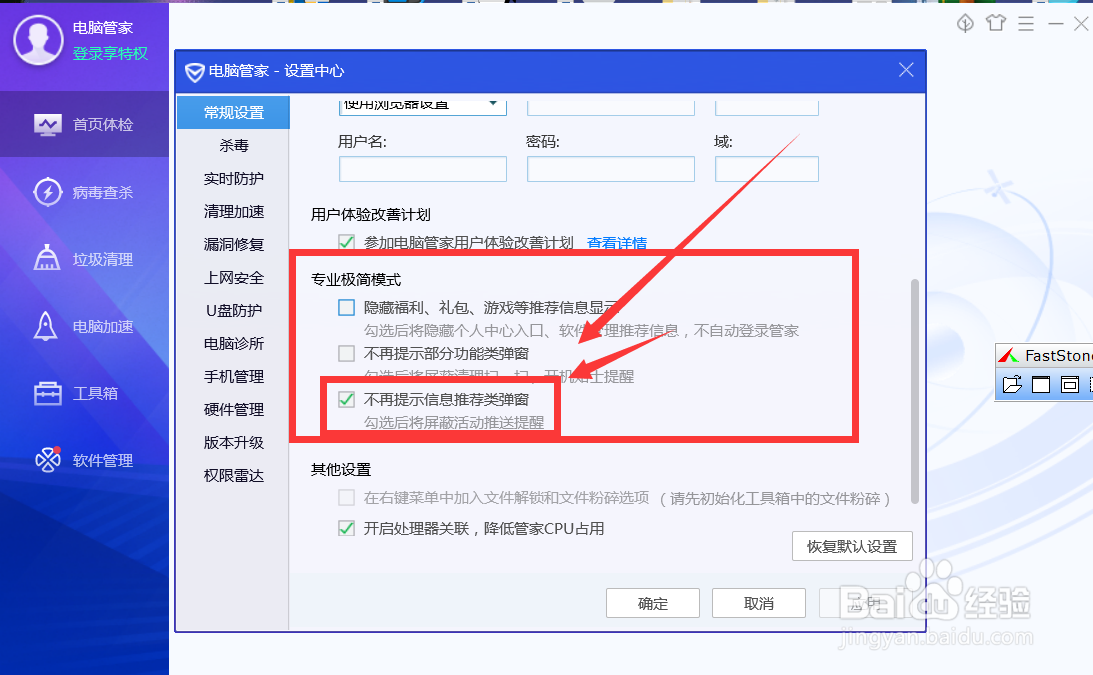Open the browser proxy settings dropdown
This screenshot has height=675, width=1093.
(422, 105)
